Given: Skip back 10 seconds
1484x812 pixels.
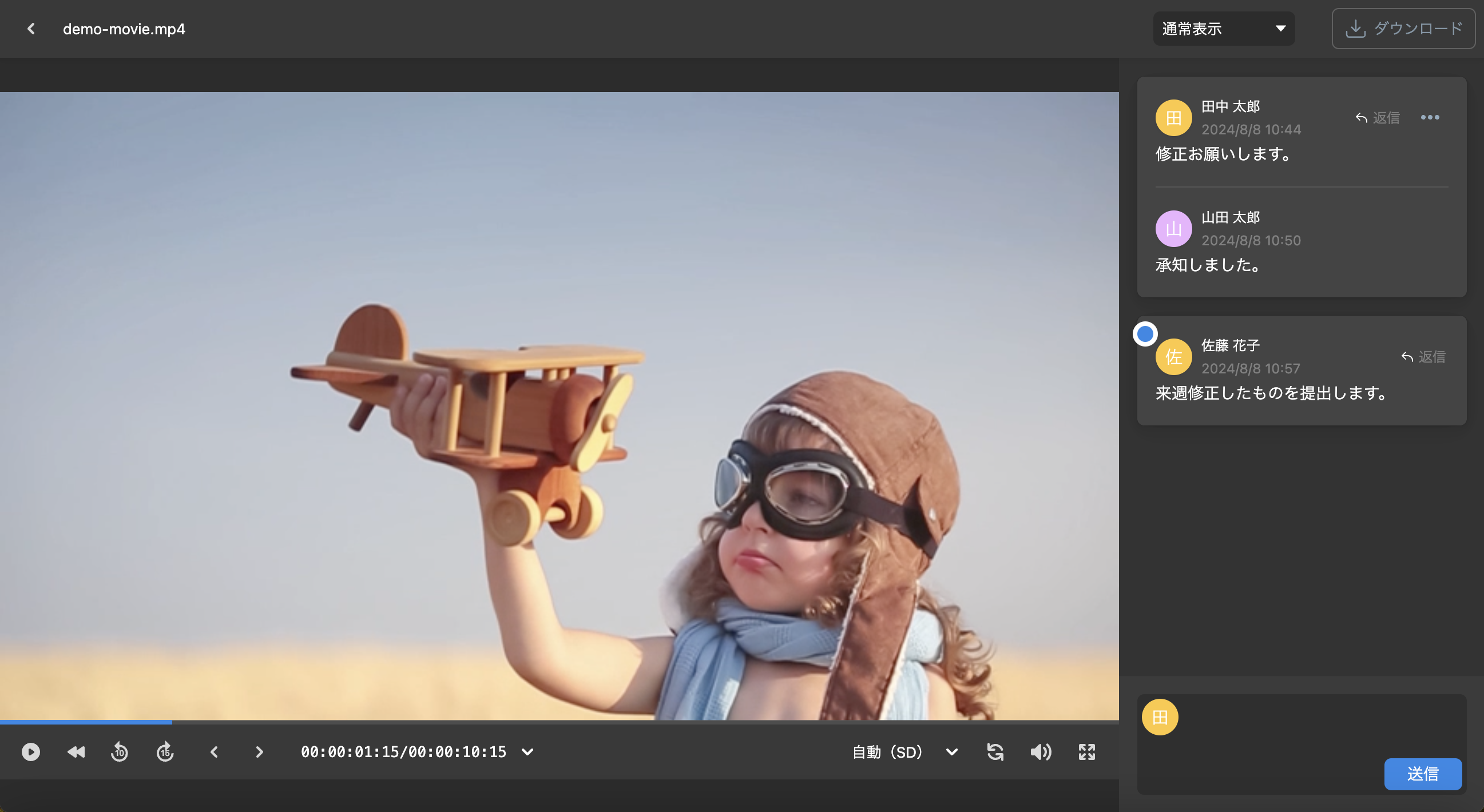Looking at the screenshot, I should [x=119, y=751].
